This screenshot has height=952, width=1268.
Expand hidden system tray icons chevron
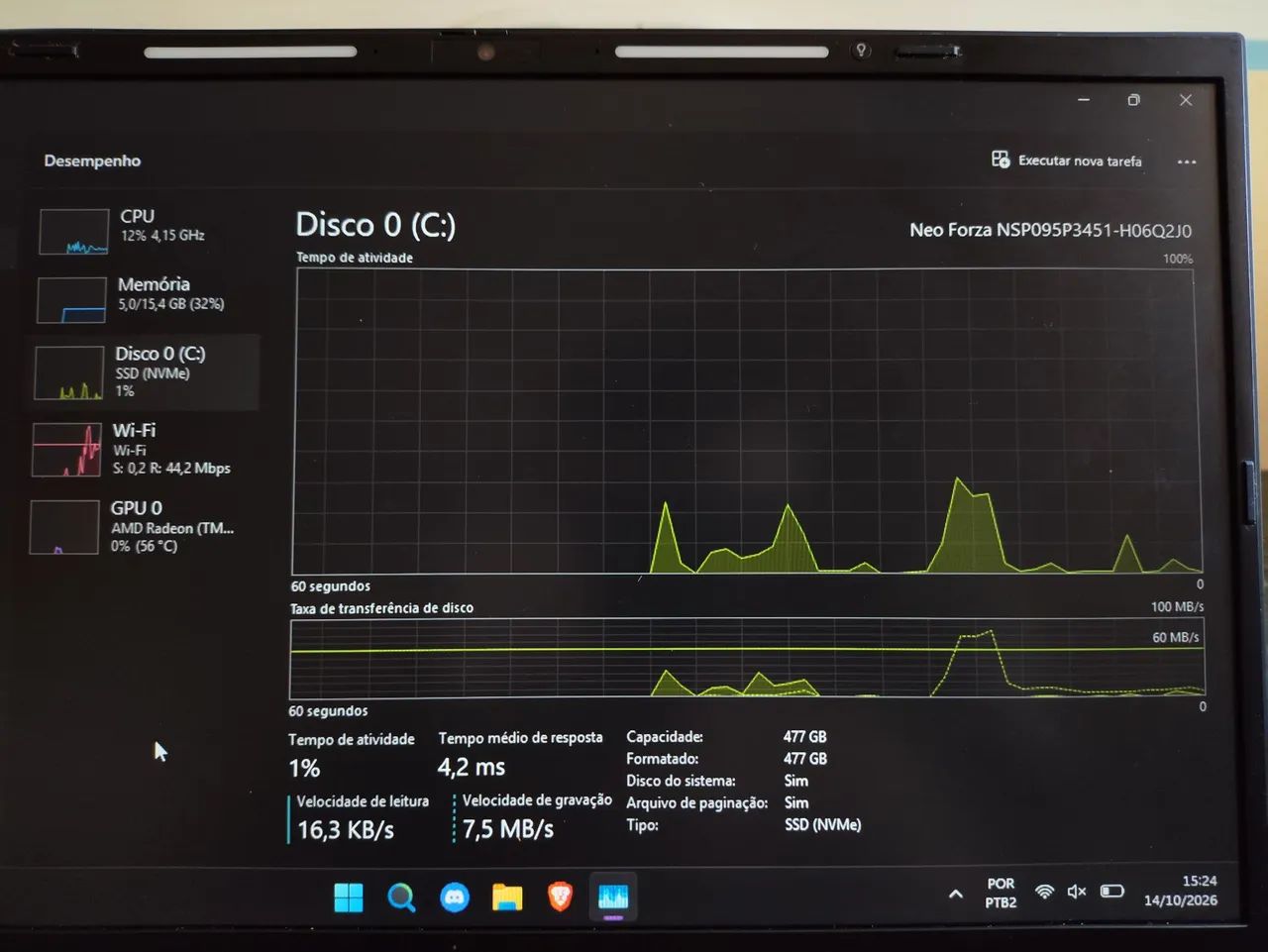(x=956, y=894)
